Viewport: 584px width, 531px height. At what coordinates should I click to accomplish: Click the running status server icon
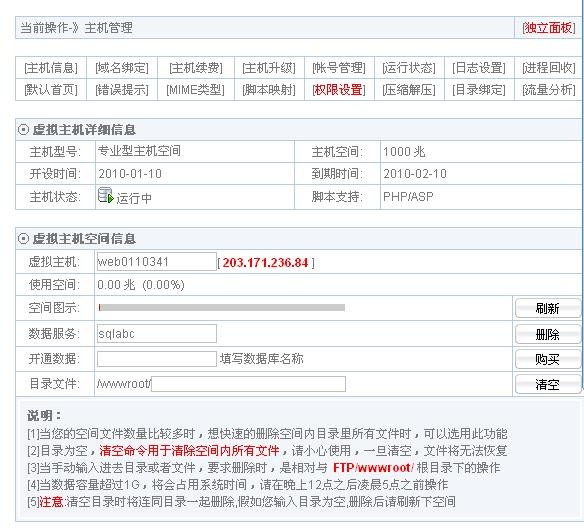105,195
